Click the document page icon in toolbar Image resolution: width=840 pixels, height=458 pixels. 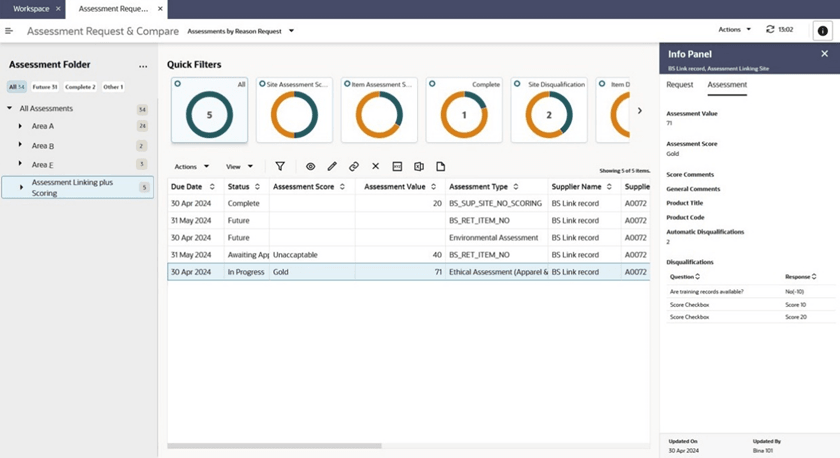pyautogui.click(x=440, y=167)
